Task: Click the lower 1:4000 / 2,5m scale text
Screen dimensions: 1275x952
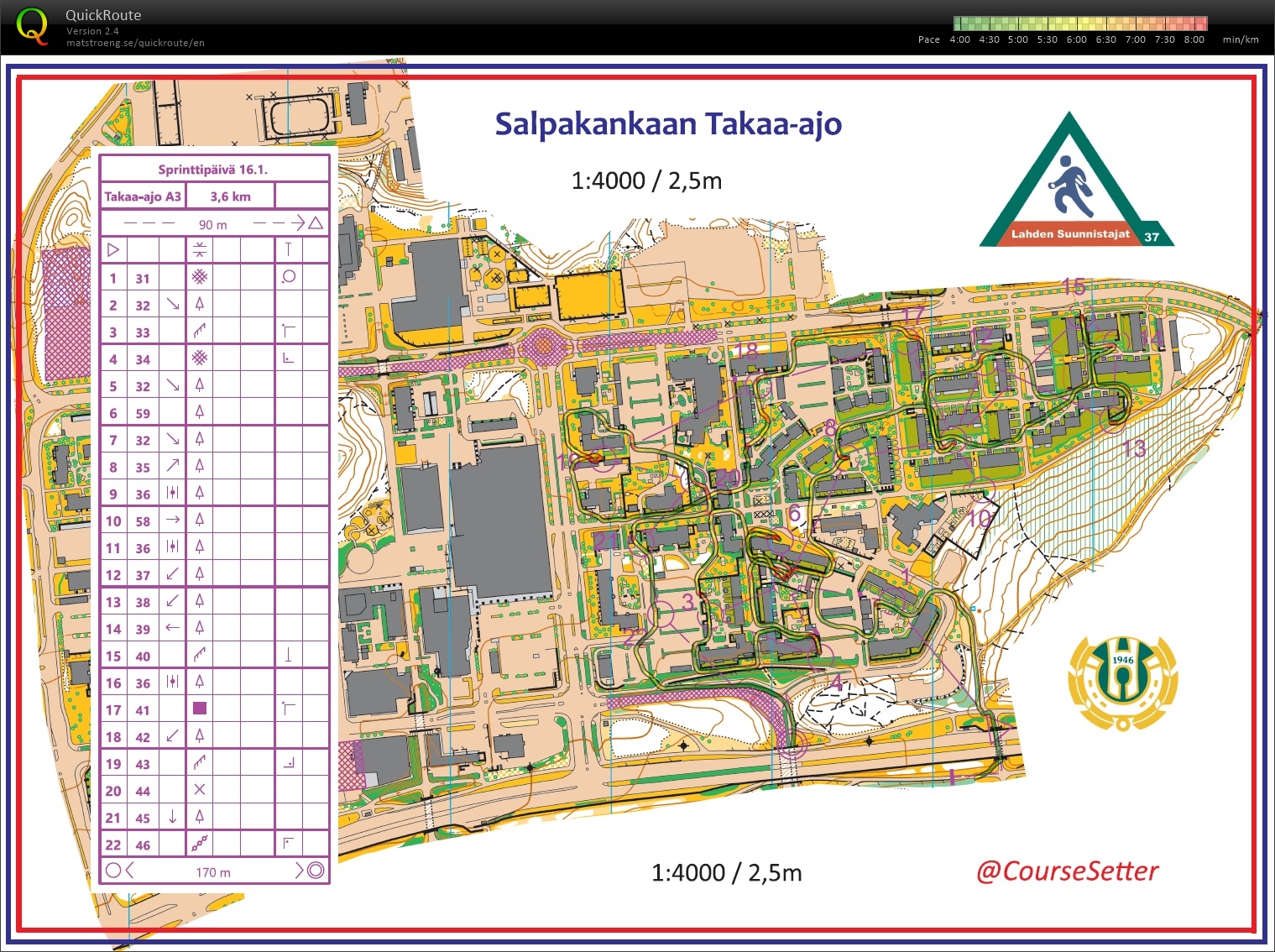Action: tap(727, 873)
